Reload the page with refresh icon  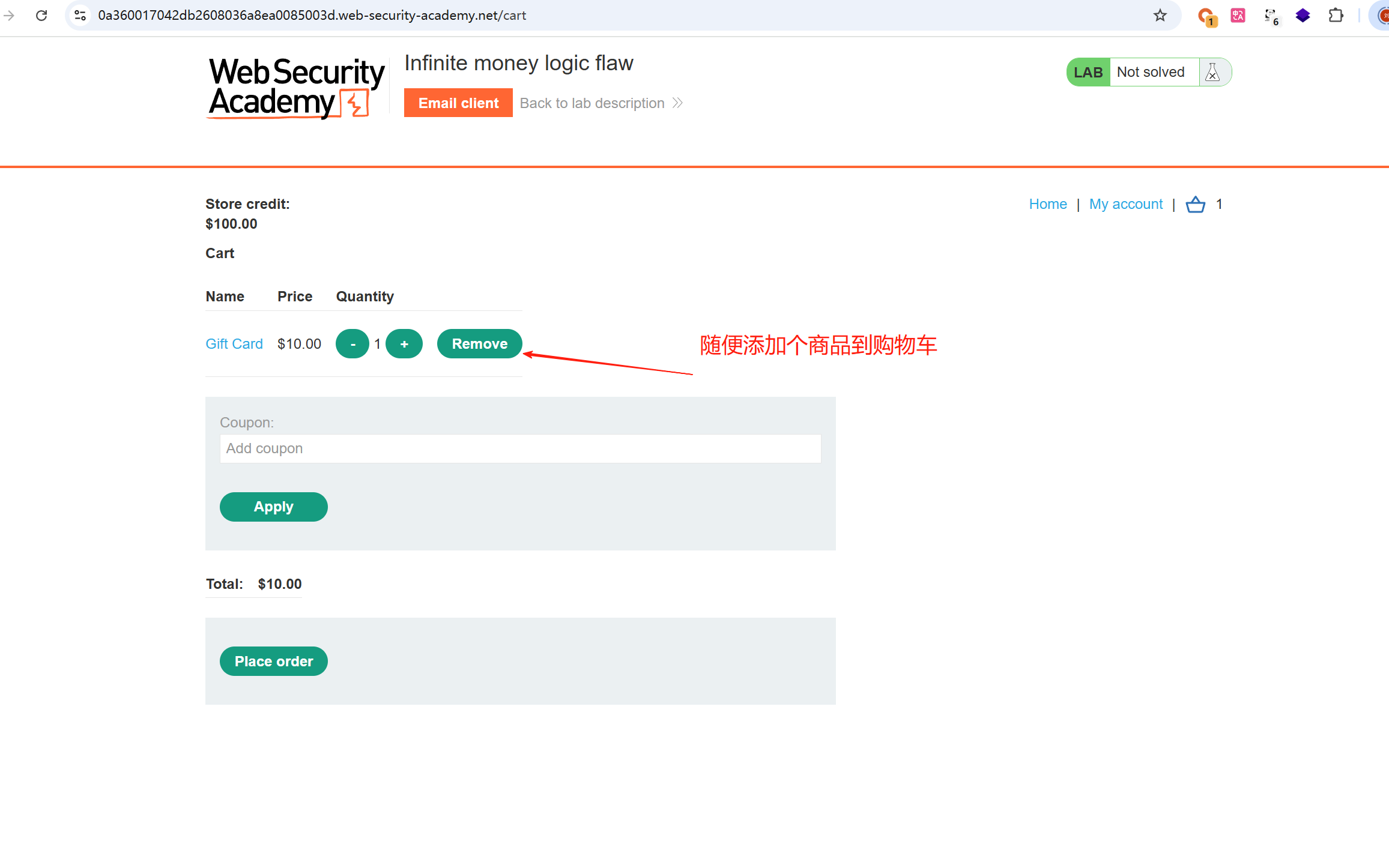point(41,16)
